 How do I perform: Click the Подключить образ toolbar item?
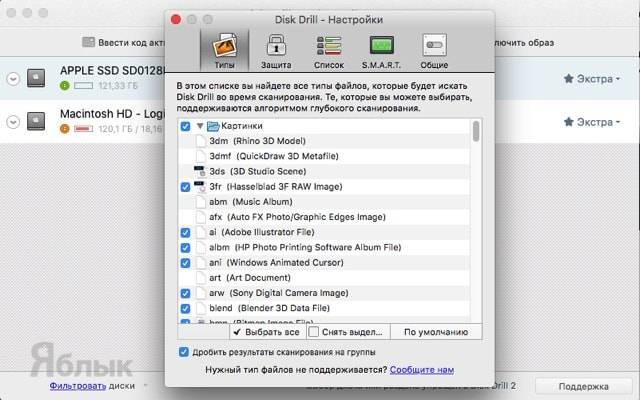[x=524, y=43]
